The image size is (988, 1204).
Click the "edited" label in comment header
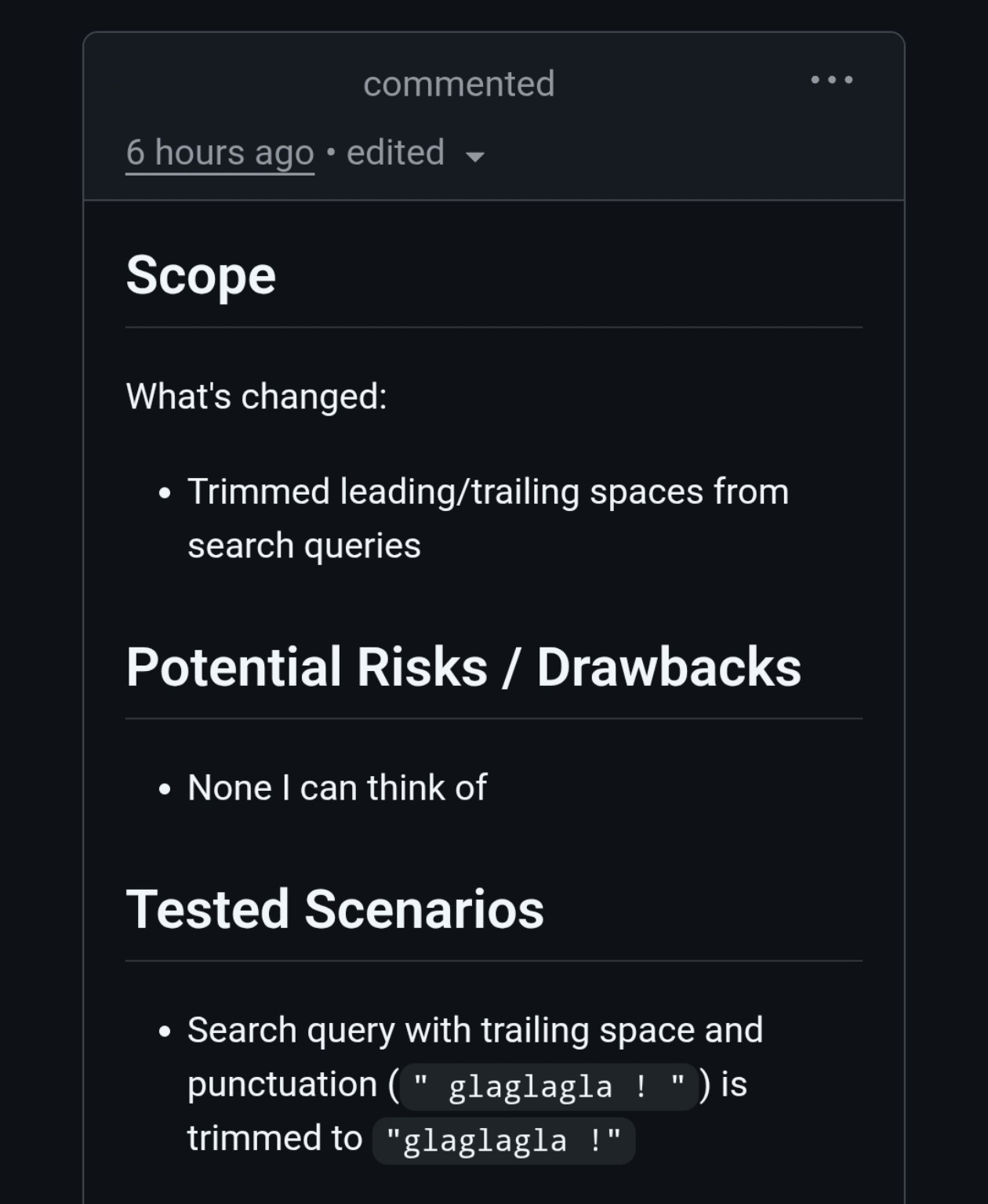[395, 152]
